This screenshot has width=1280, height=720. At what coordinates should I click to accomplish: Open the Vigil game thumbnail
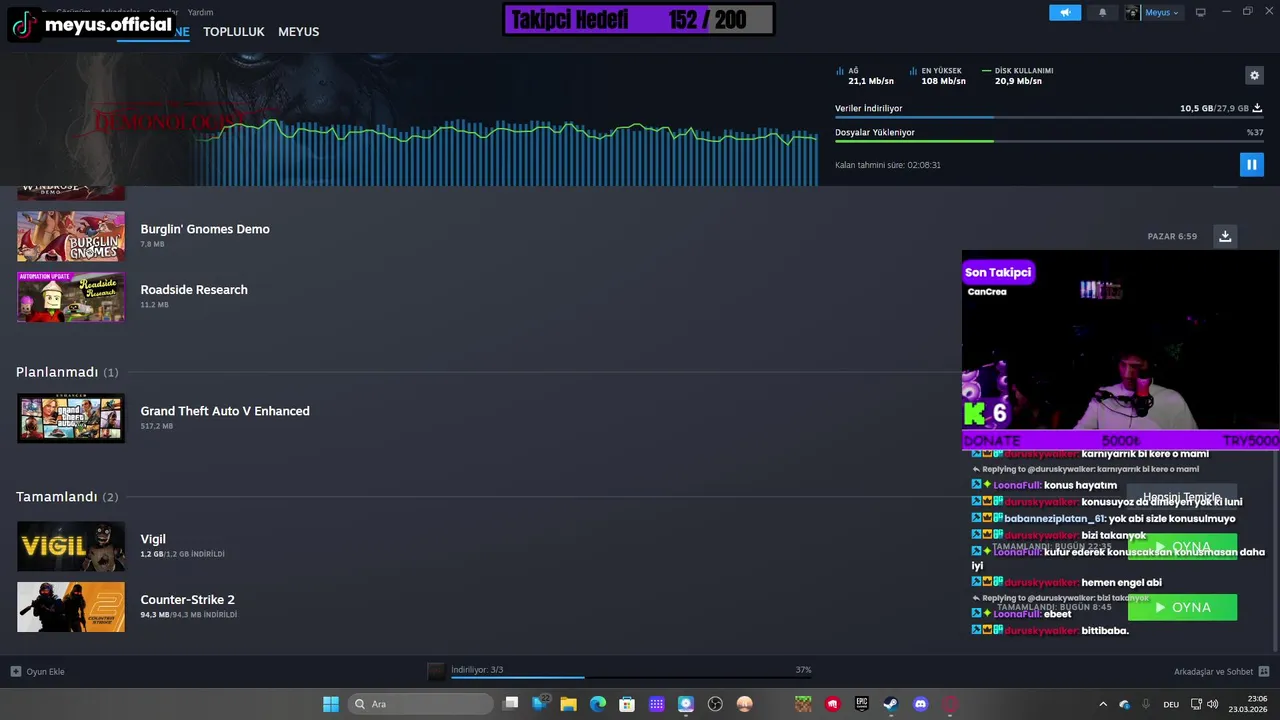(x=71, y=546)
